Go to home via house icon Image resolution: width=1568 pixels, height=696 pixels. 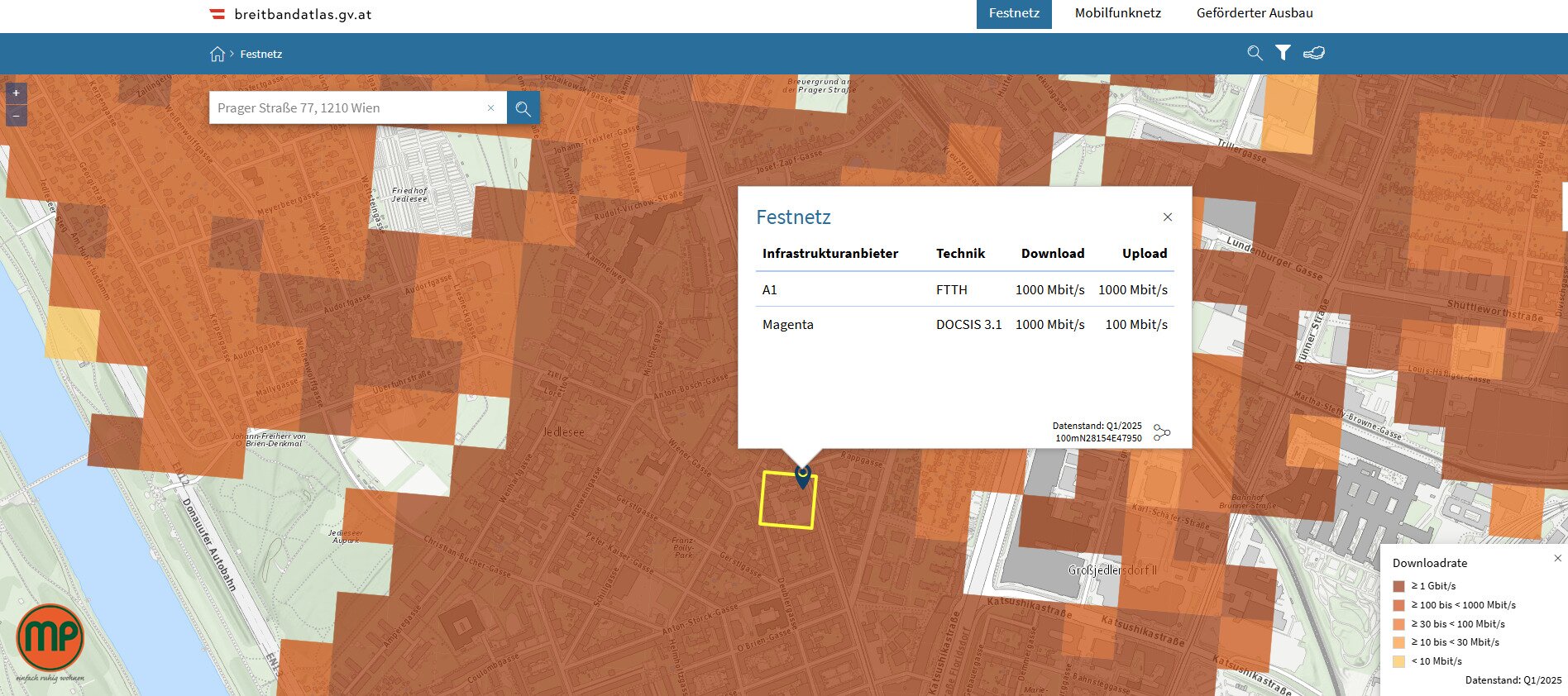(x=218, y=54)
